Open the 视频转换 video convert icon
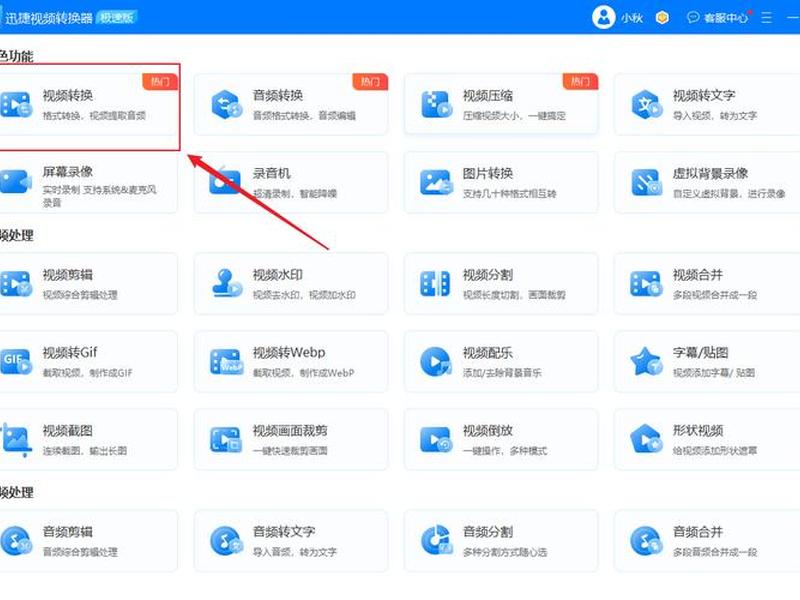This screenshot has width=800, height=600. pos(15,105)
